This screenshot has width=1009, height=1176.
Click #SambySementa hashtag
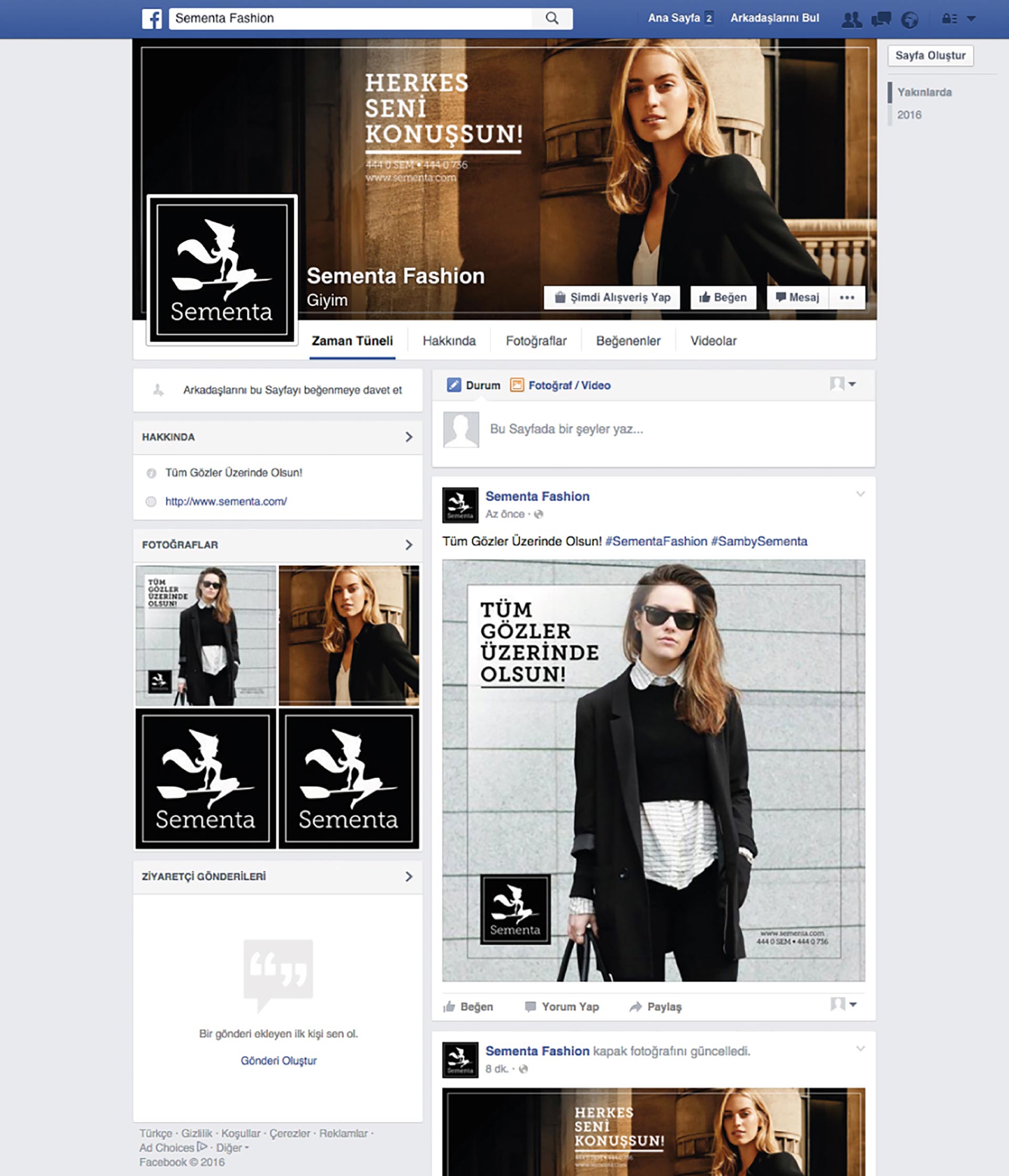point(759,541)
